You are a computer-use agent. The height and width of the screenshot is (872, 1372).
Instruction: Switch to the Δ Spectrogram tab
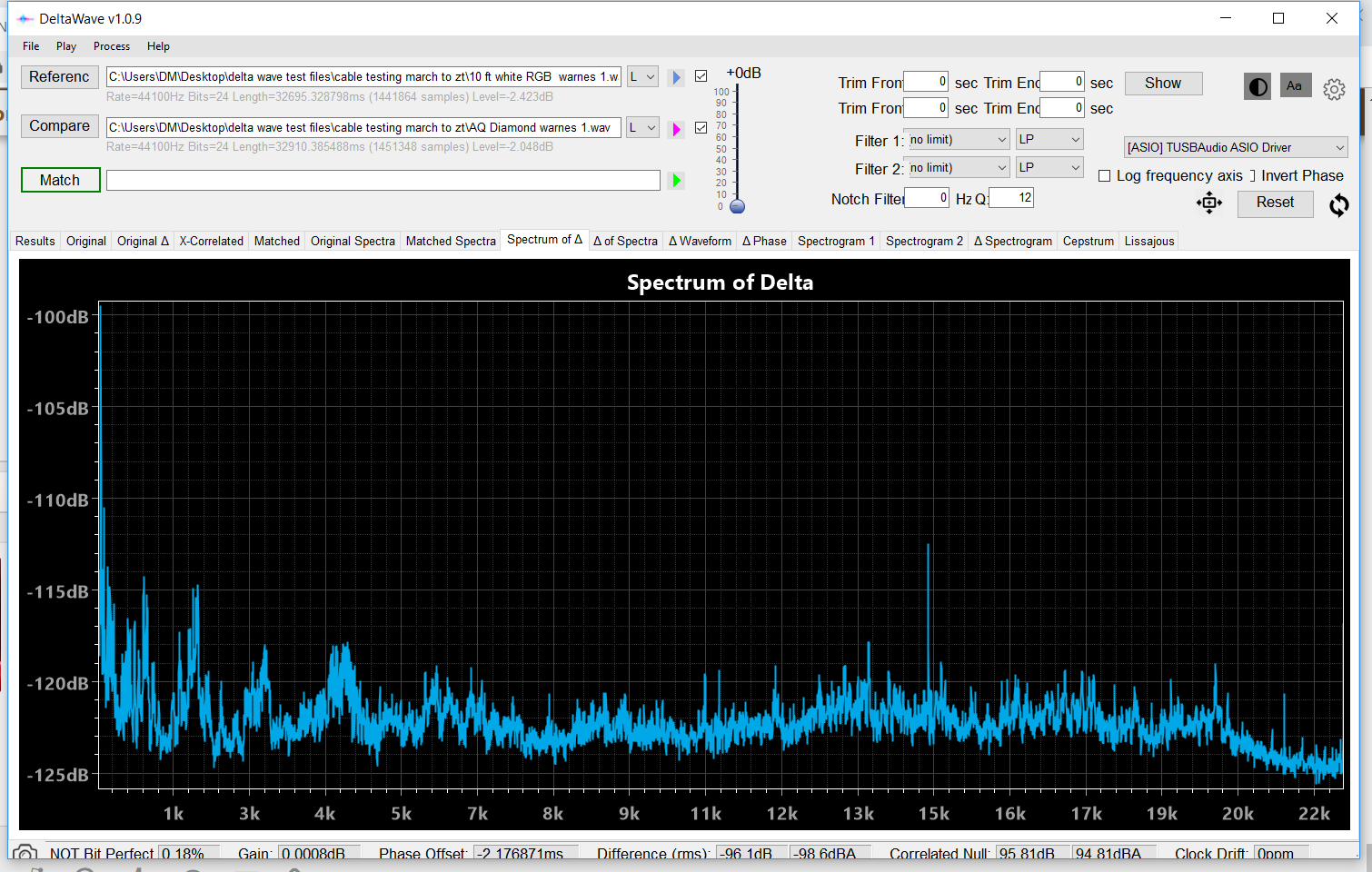point(1012,241)
